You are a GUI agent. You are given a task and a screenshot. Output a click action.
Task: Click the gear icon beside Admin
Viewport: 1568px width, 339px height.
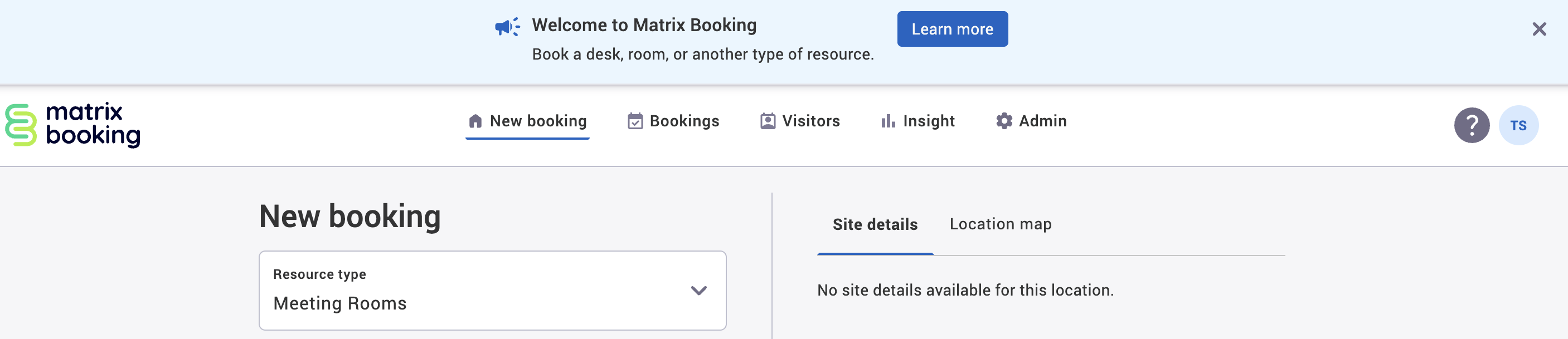click(x=1004, y=121)
